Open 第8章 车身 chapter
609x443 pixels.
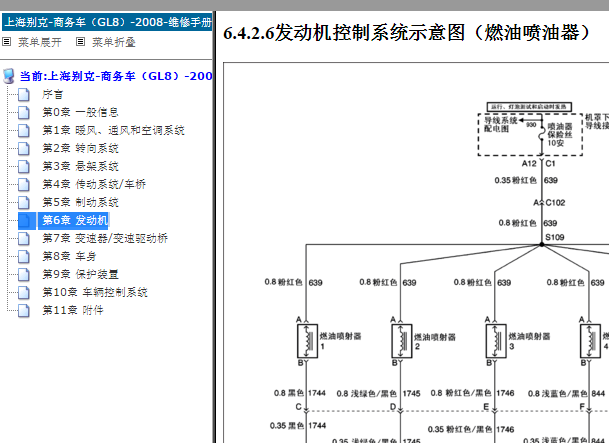click(x=69, y=256)
